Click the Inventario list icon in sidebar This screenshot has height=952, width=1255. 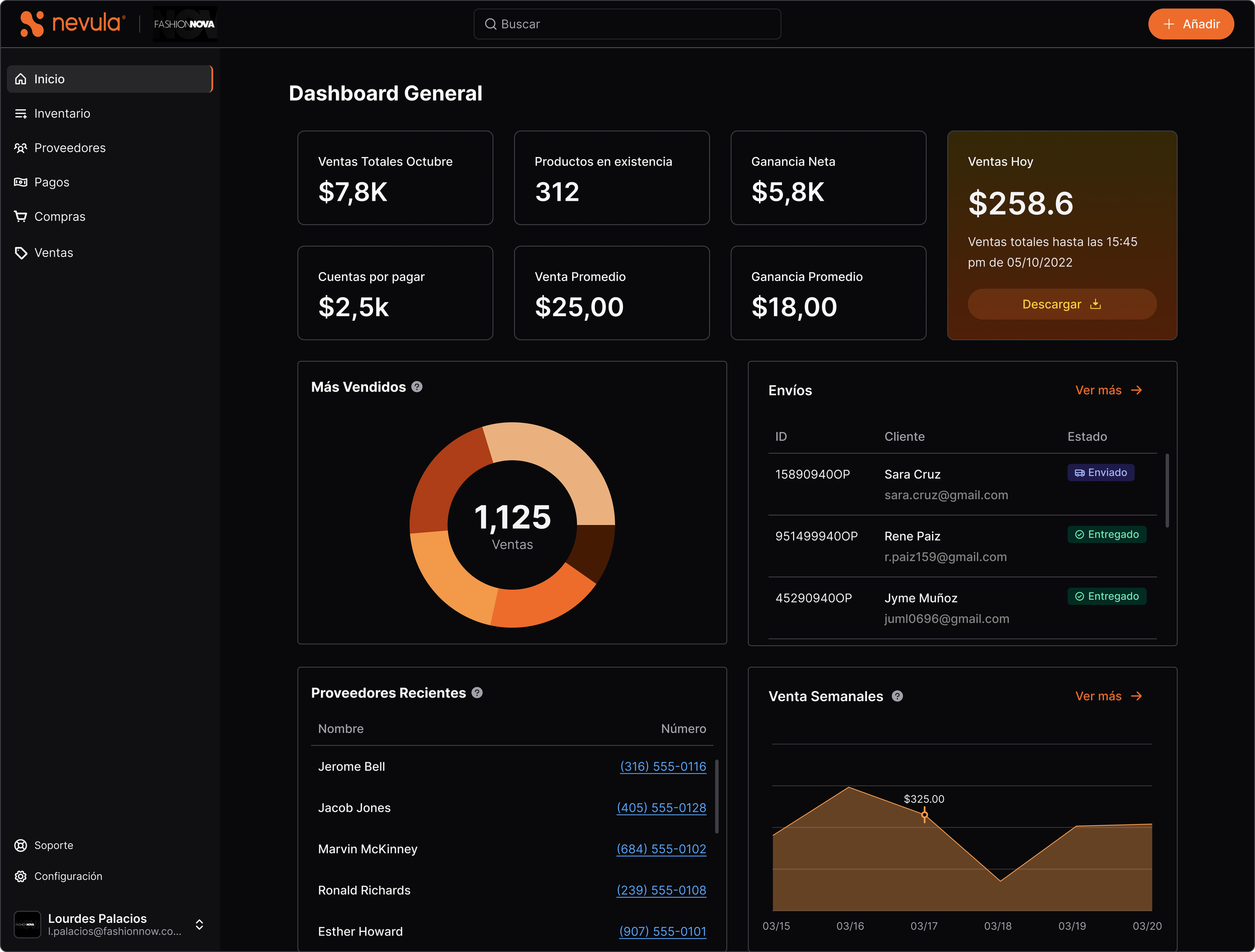click(x=21, y=113)
